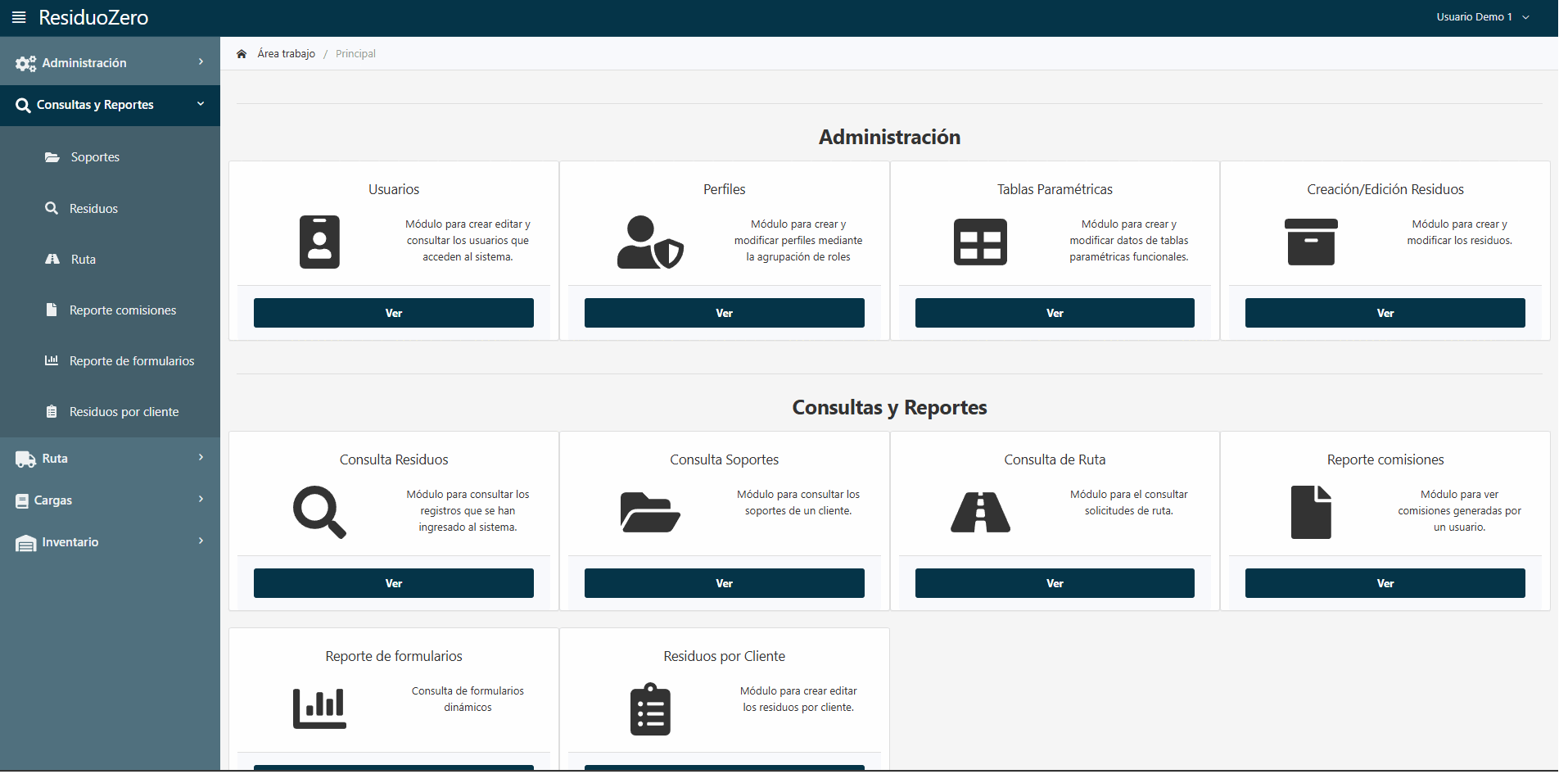
Task: Collapse the Consultas y Reportes section
Action: 110,105
